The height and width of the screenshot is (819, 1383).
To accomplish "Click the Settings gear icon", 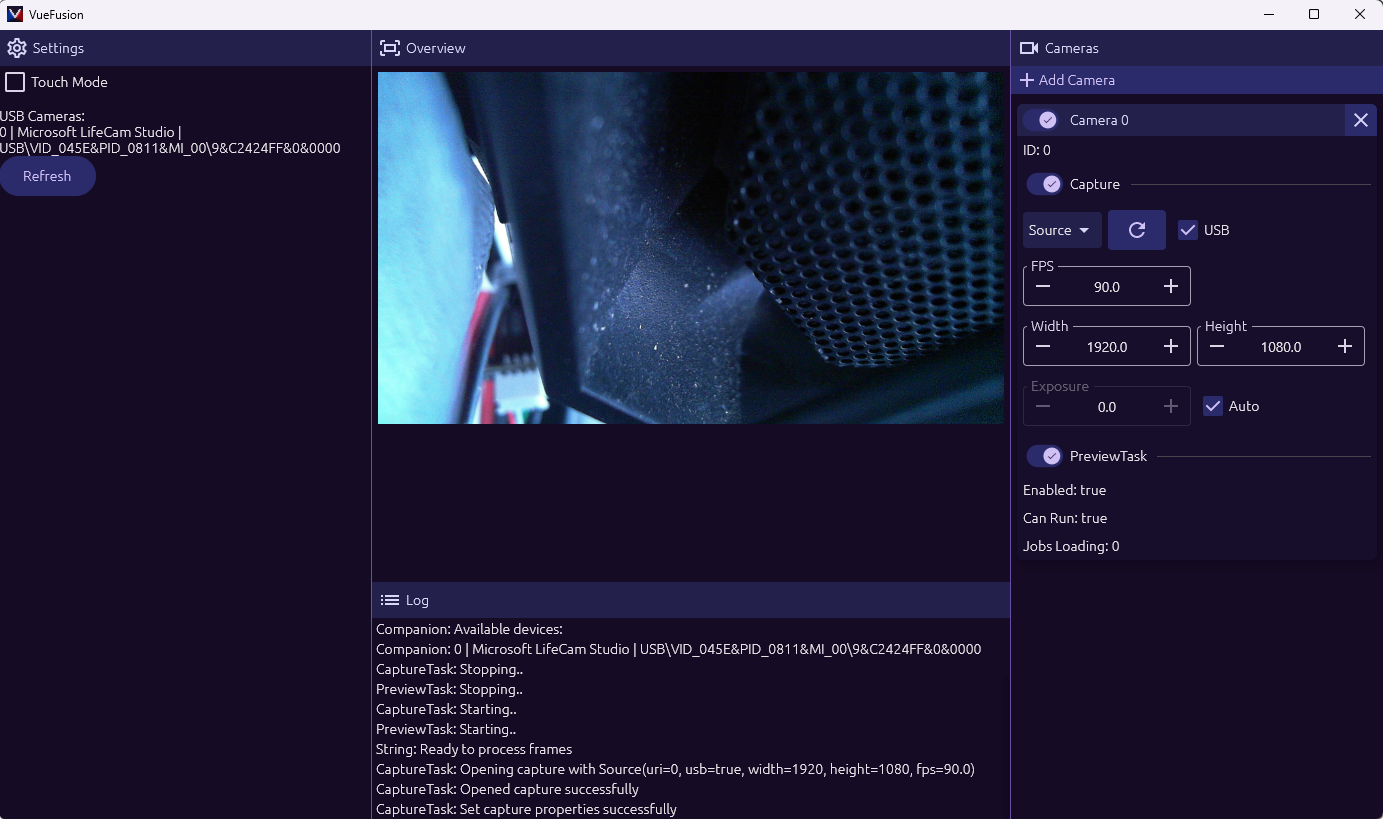I will coord(17,48).
